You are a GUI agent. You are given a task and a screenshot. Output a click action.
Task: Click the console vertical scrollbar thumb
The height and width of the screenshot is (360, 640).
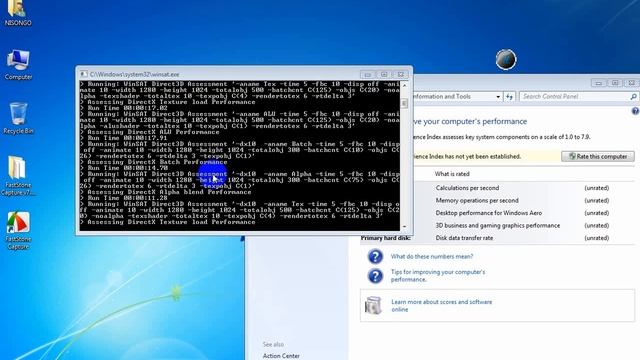404,103
